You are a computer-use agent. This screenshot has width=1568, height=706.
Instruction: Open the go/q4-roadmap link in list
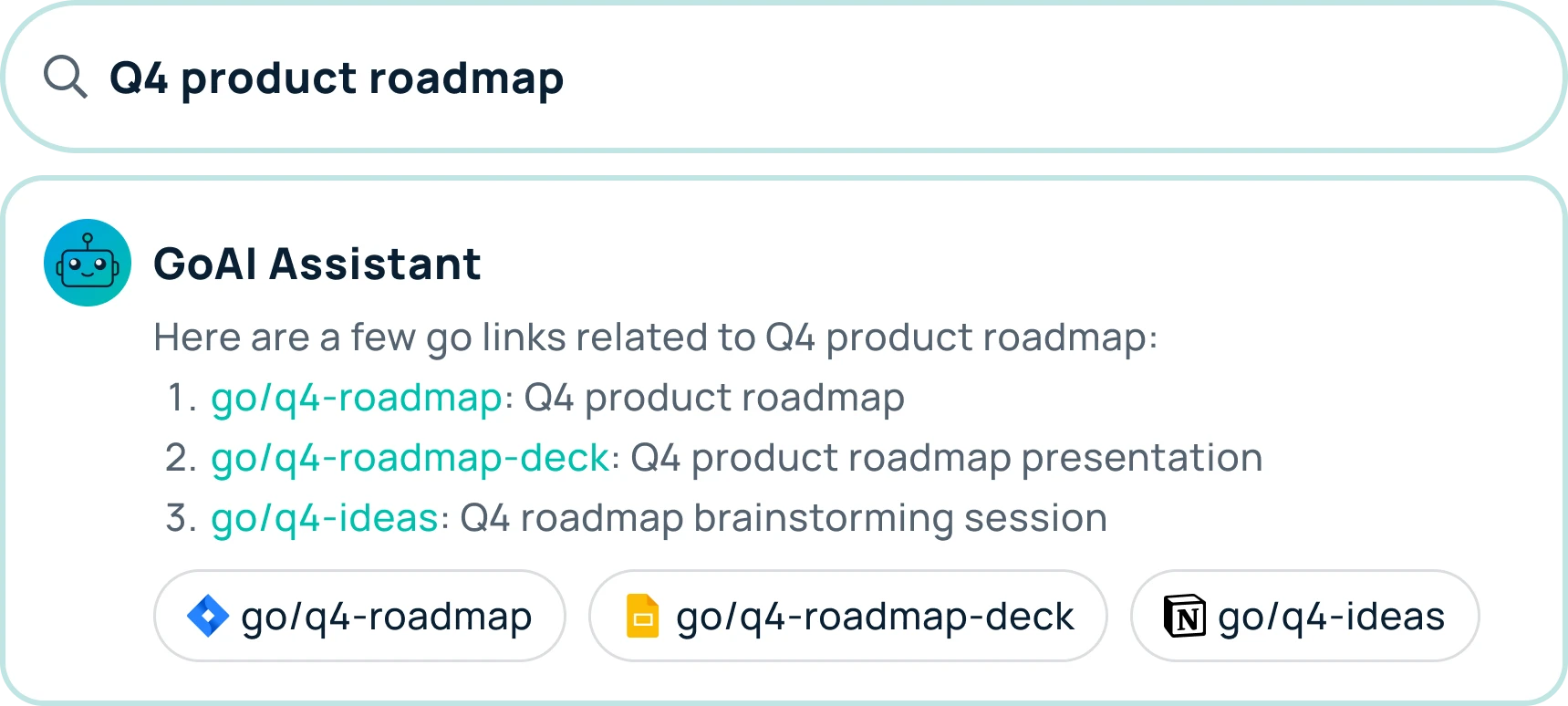[357, 399]
